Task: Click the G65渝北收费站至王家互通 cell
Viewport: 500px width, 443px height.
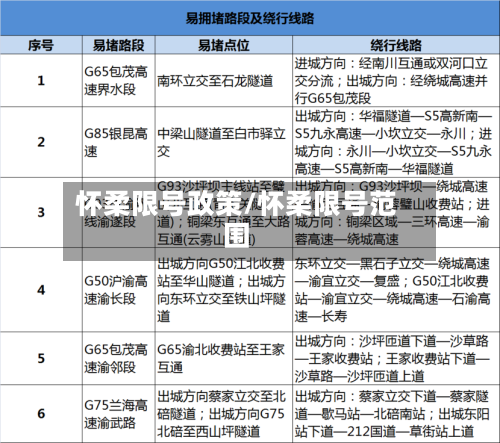Action: pos(224,358)
